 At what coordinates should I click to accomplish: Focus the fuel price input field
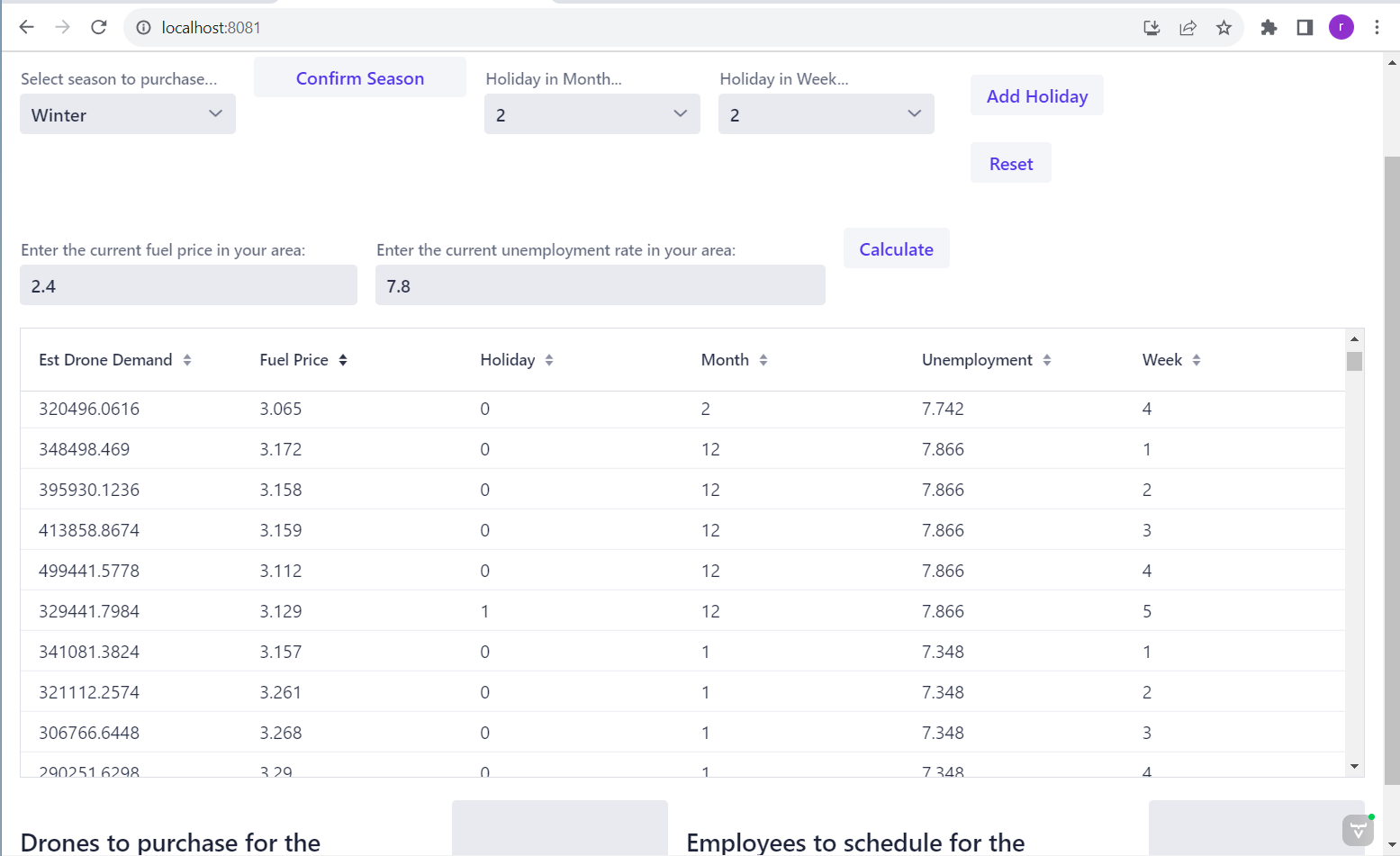click(x=188, y=285)
